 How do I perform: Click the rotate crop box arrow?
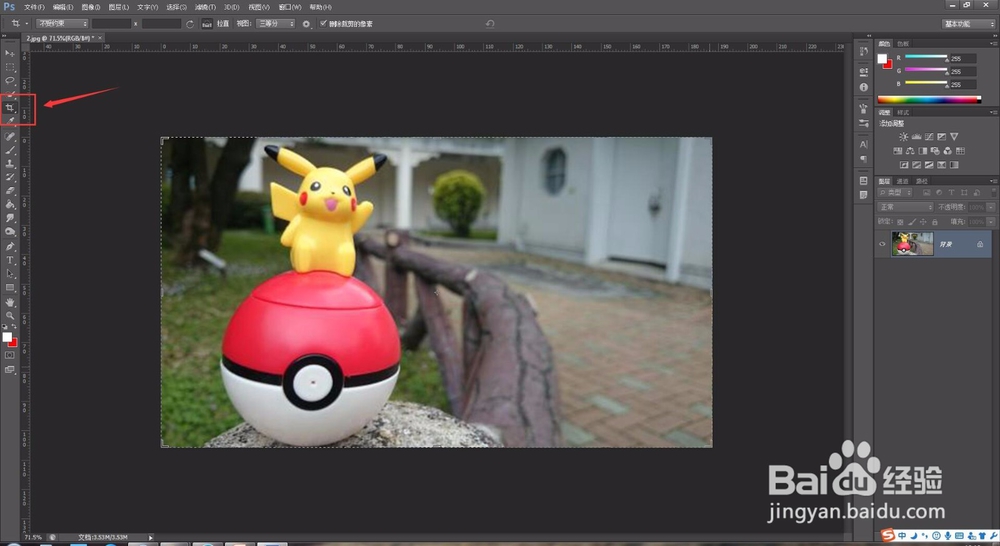click(x=189, y=24)
